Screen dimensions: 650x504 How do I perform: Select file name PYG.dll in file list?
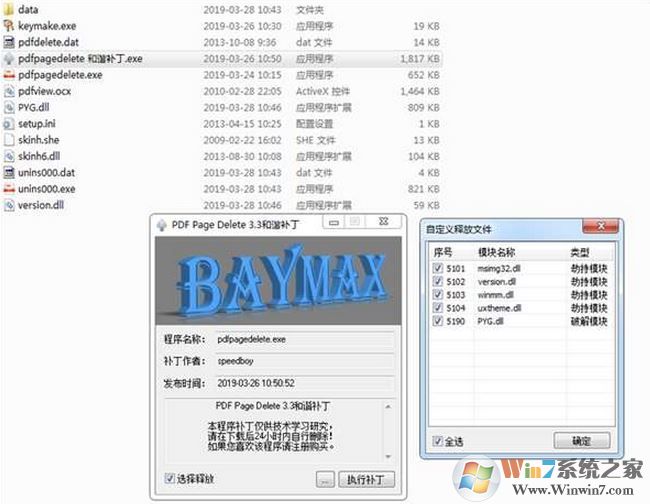pyautogui.click(x=33, y=107)
